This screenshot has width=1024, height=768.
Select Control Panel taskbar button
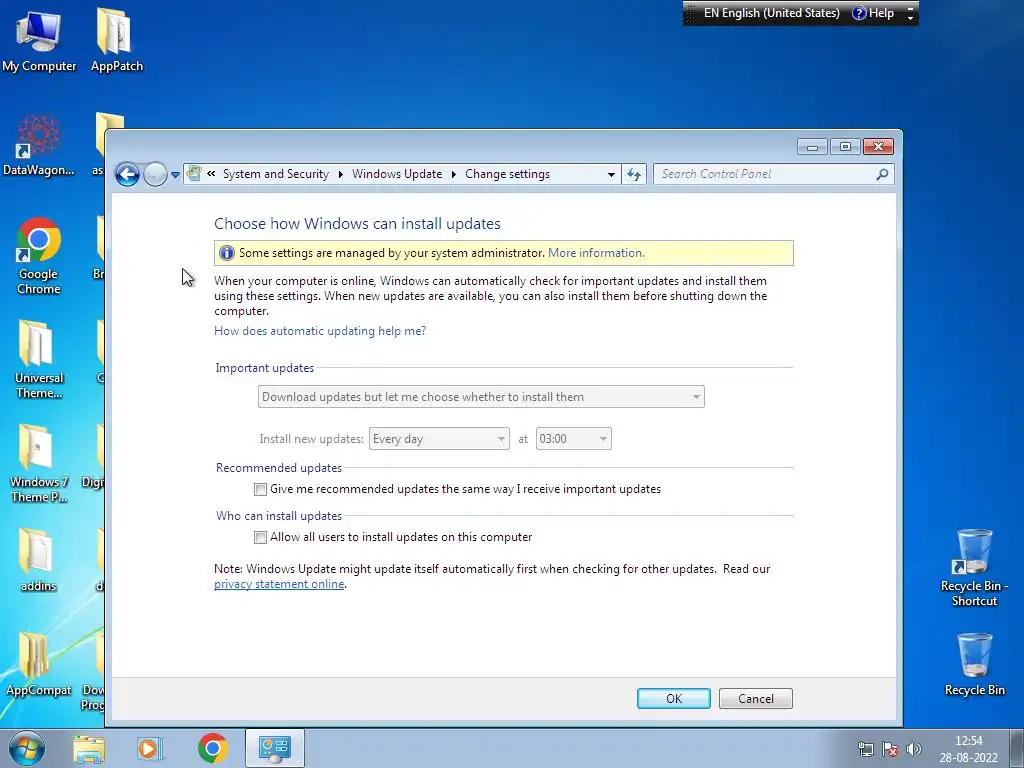(274, 748)
